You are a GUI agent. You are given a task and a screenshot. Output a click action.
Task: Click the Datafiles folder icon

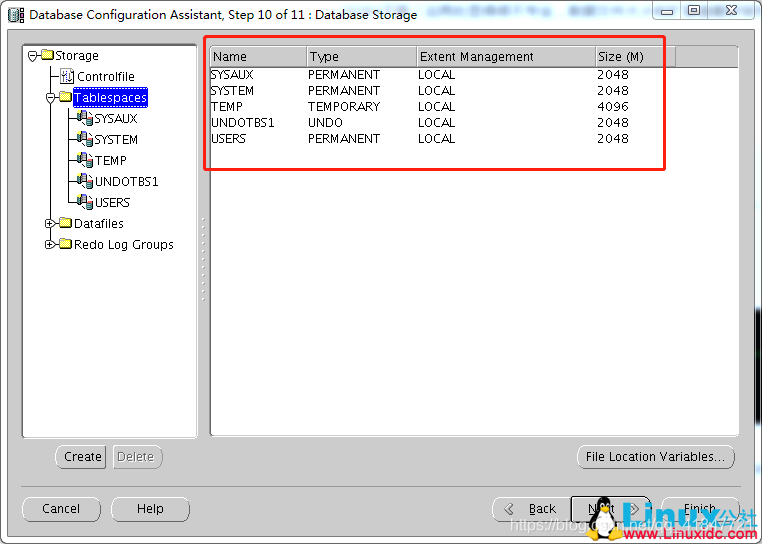(x=66, y=223)
